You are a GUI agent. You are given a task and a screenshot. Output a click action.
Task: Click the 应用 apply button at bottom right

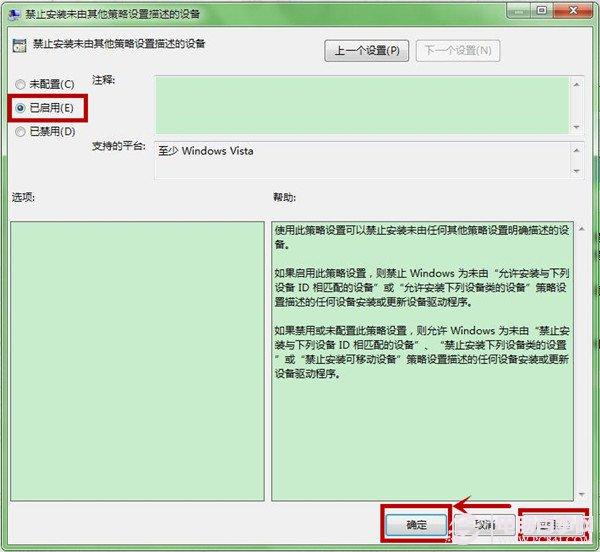point(553,525)
